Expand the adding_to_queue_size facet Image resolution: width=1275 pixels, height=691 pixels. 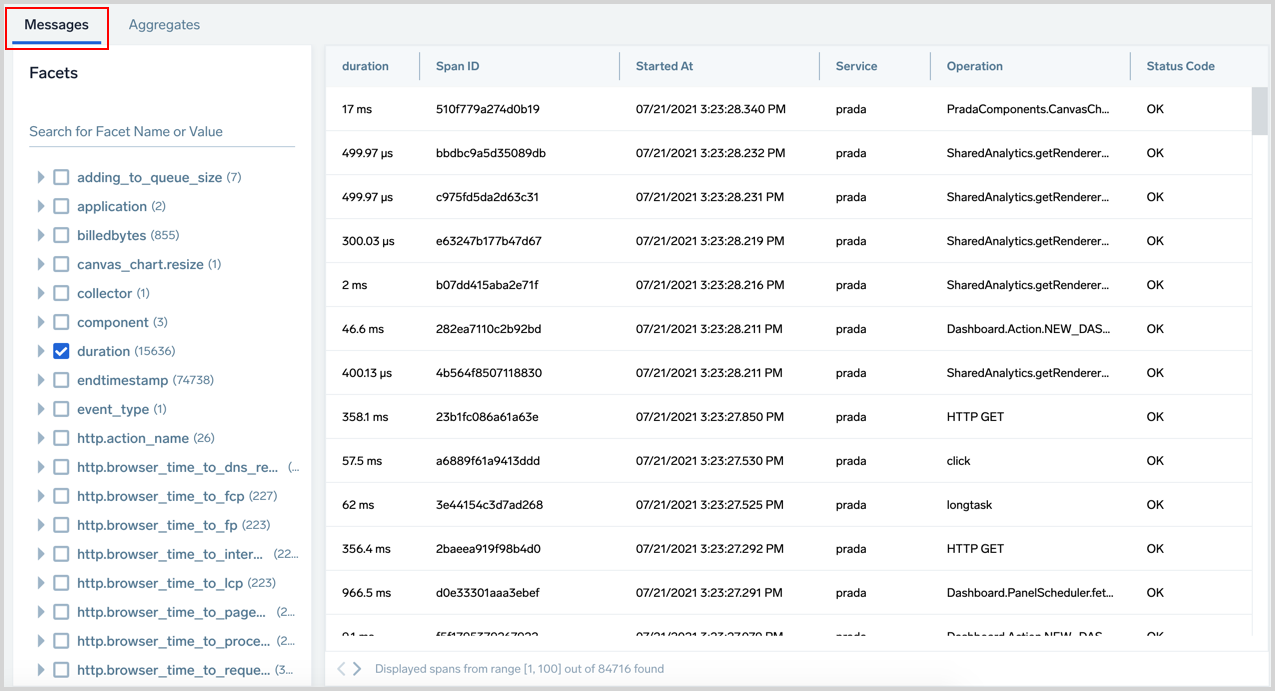pos(41,177)
